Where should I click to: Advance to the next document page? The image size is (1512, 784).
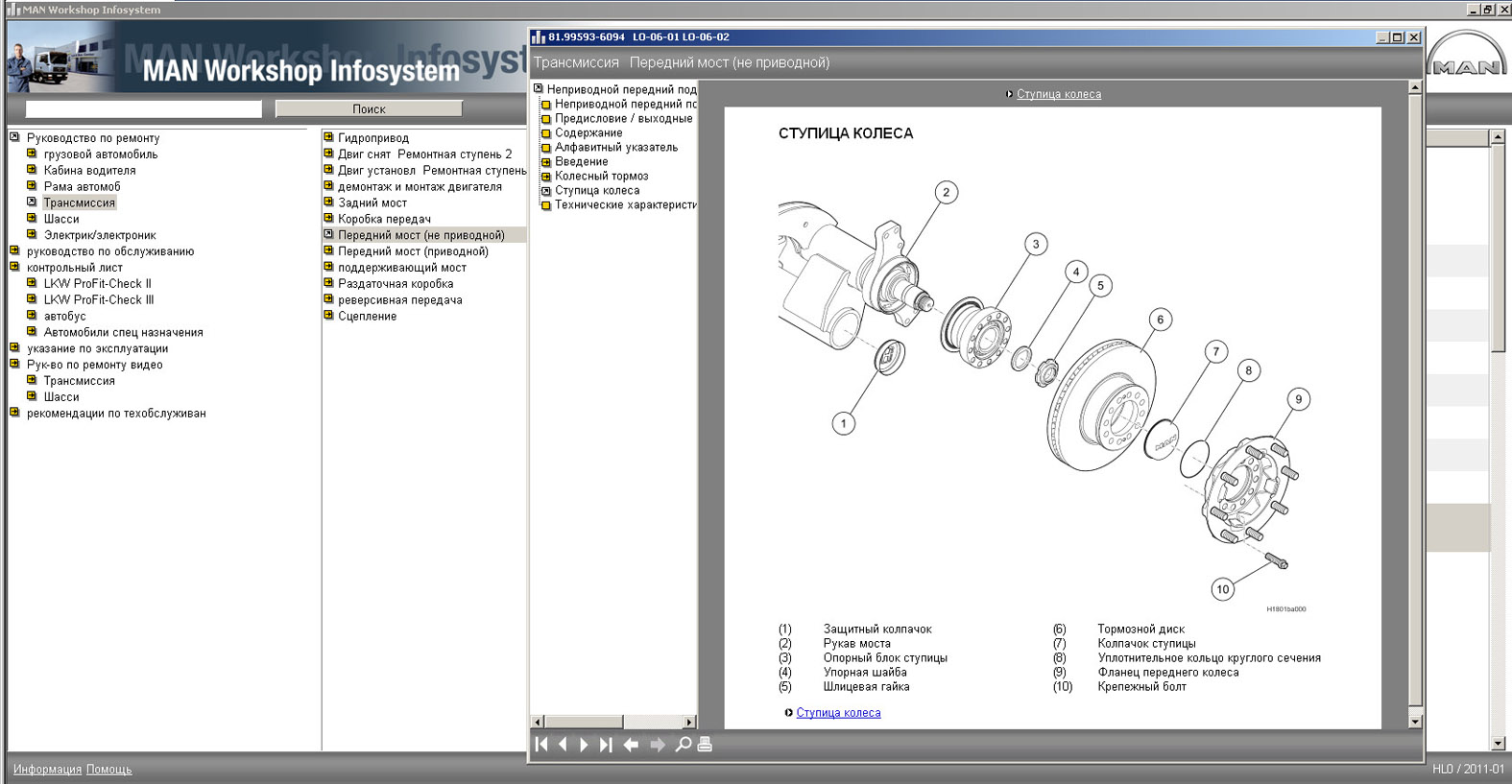[584, 745]
